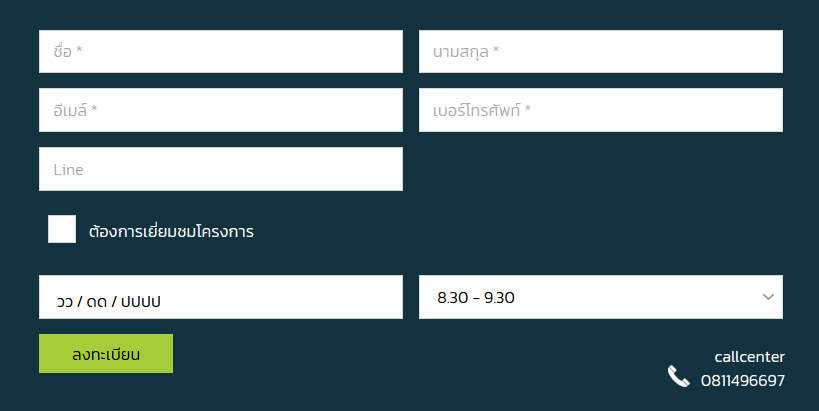Click the asterisk in the อีเมล์ field
The height and width of the screenshot is (411, 819).
94,109
